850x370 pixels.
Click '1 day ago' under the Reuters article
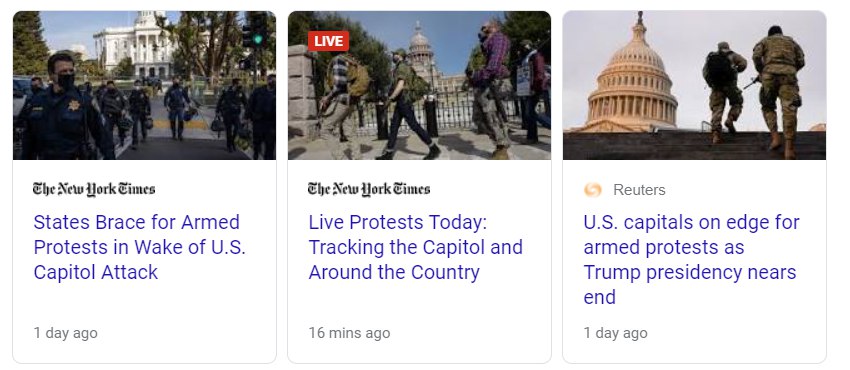(615, 333)
